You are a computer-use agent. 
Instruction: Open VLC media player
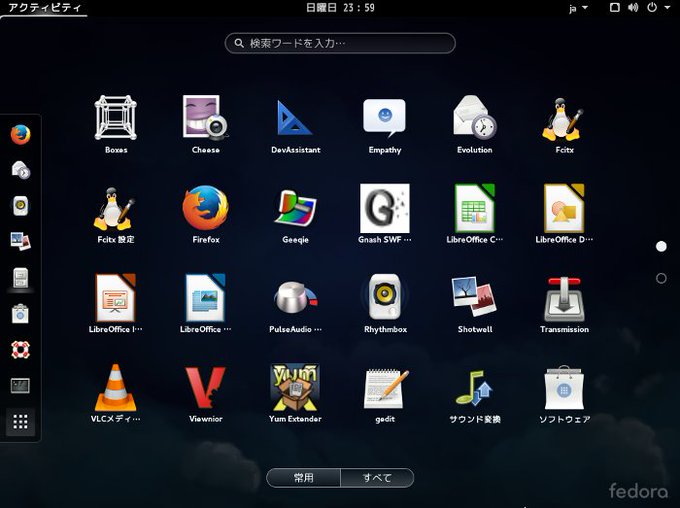(x=116, y=394)
